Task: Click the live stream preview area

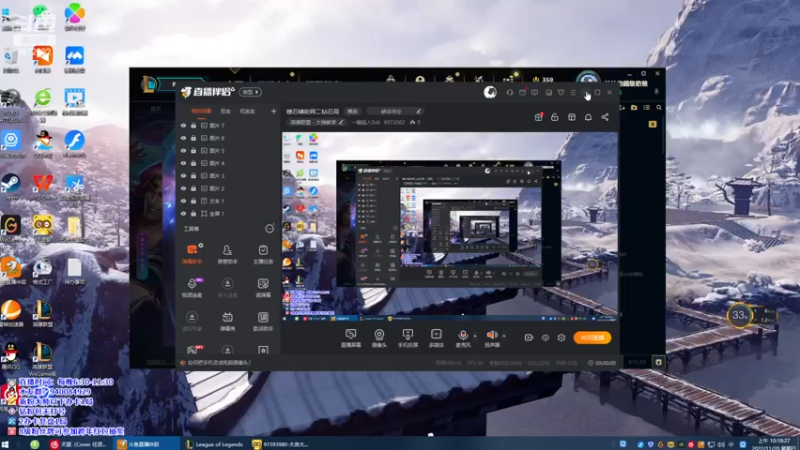Action: [449, 227]
